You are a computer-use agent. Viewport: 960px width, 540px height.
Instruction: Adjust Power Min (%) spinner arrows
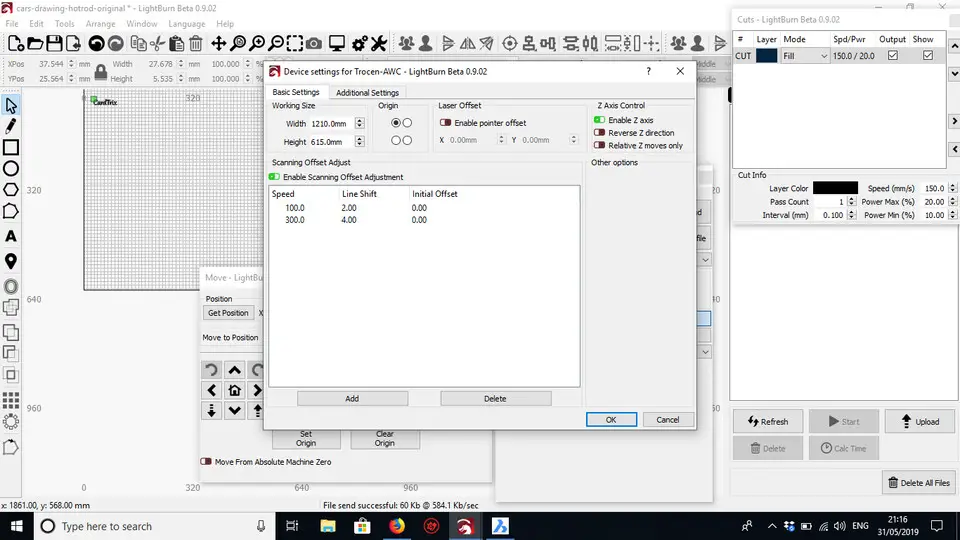point(952,215)
